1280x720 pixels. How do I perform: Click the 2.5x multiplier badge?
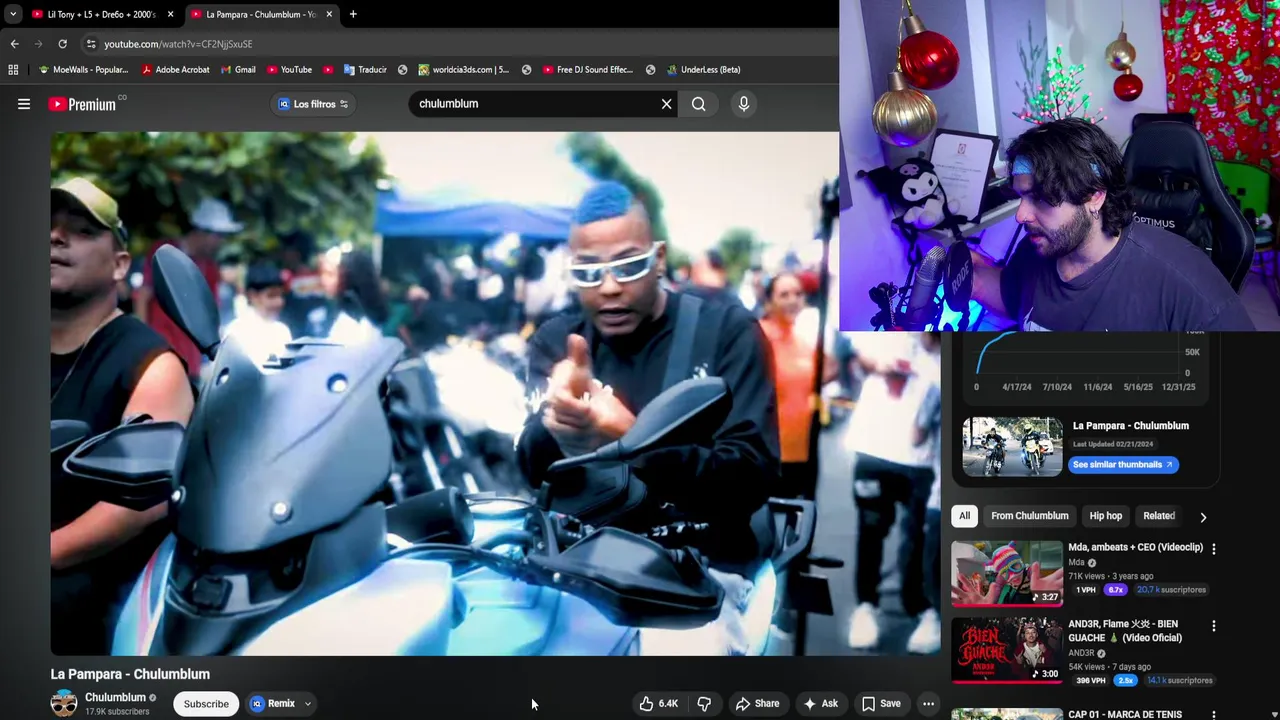[1126, 681]
